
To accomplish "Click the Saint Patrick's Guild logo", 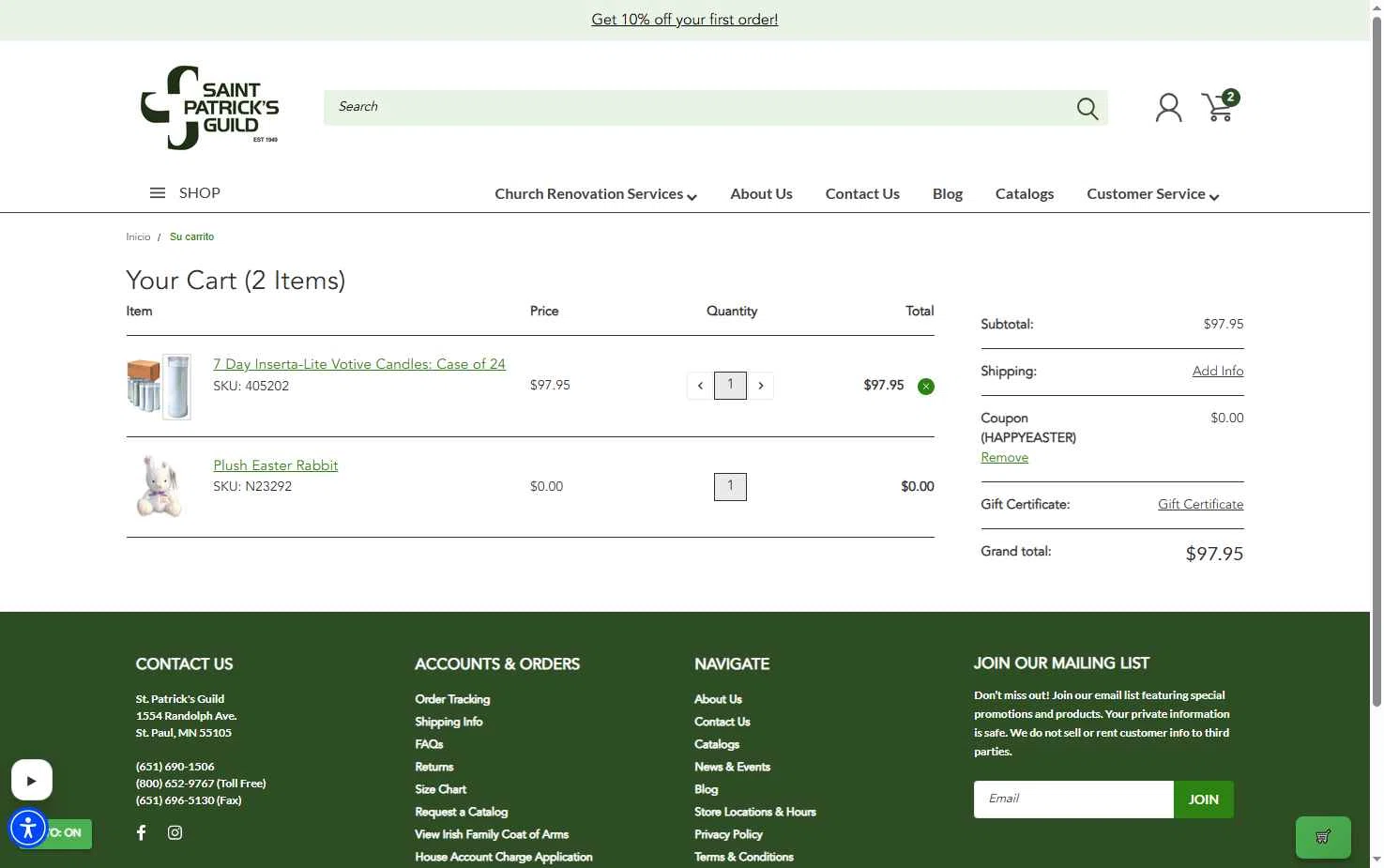I will coord(209,107).
